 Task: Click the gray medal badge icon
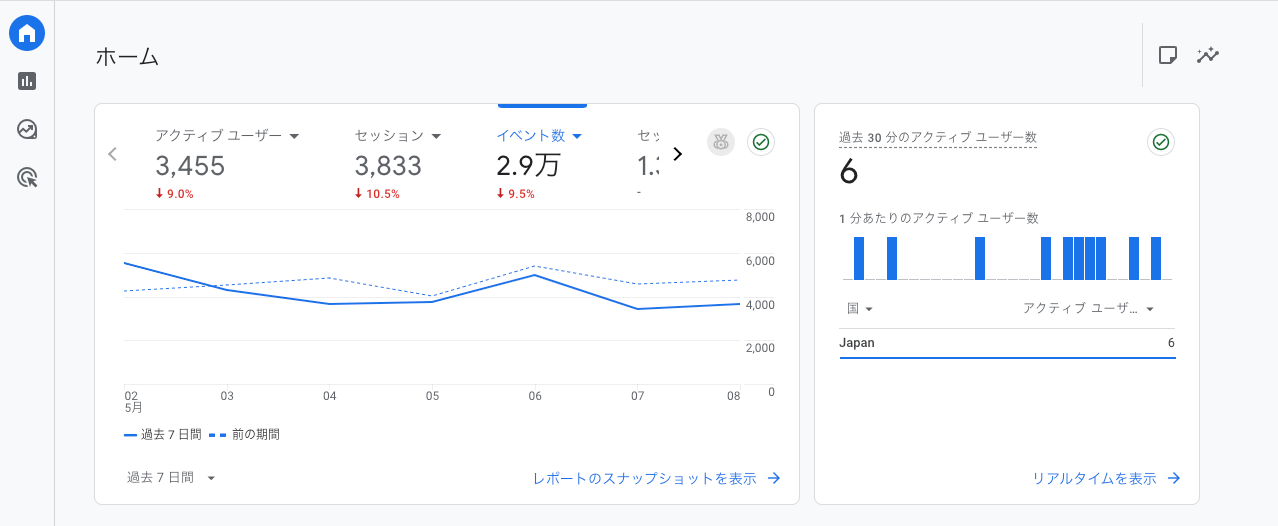pos(720,142)
